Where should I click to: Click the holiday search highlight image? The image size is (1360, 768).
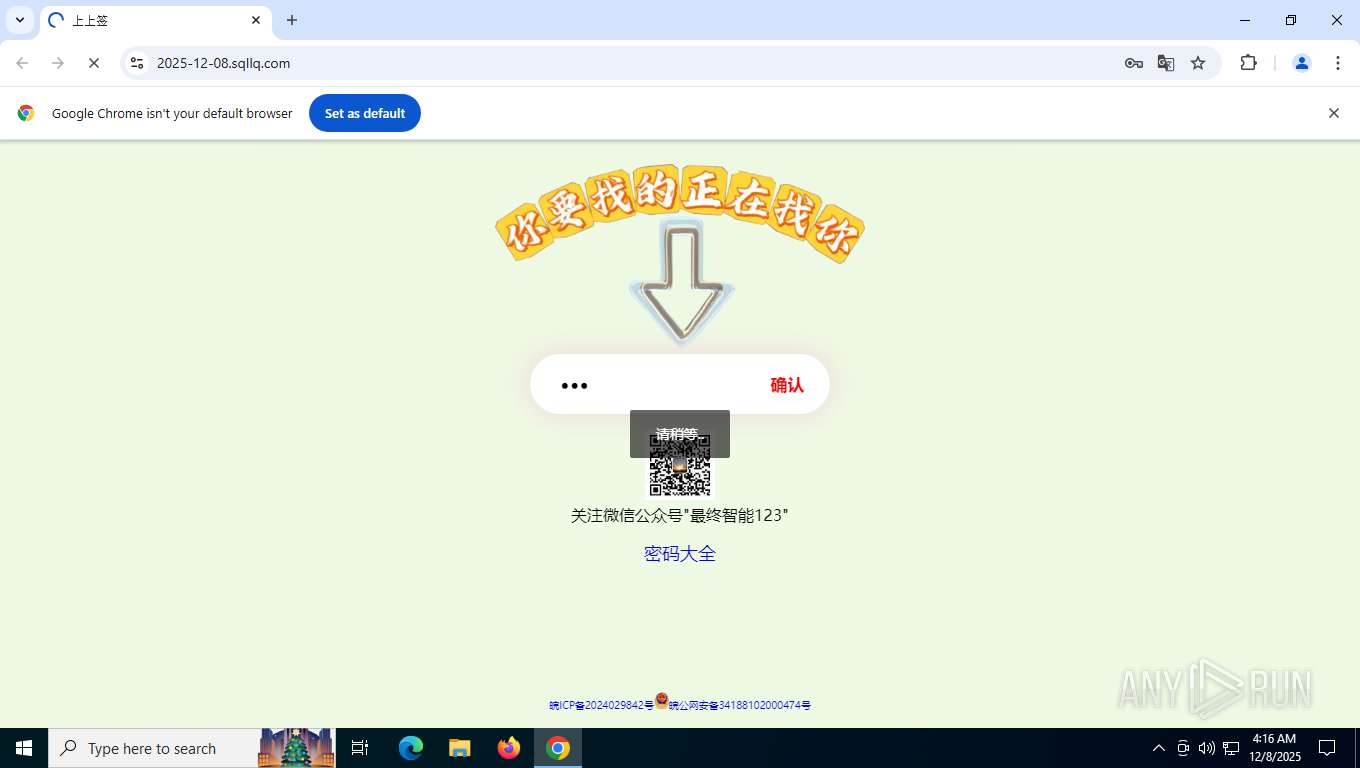tap(296, 748)
